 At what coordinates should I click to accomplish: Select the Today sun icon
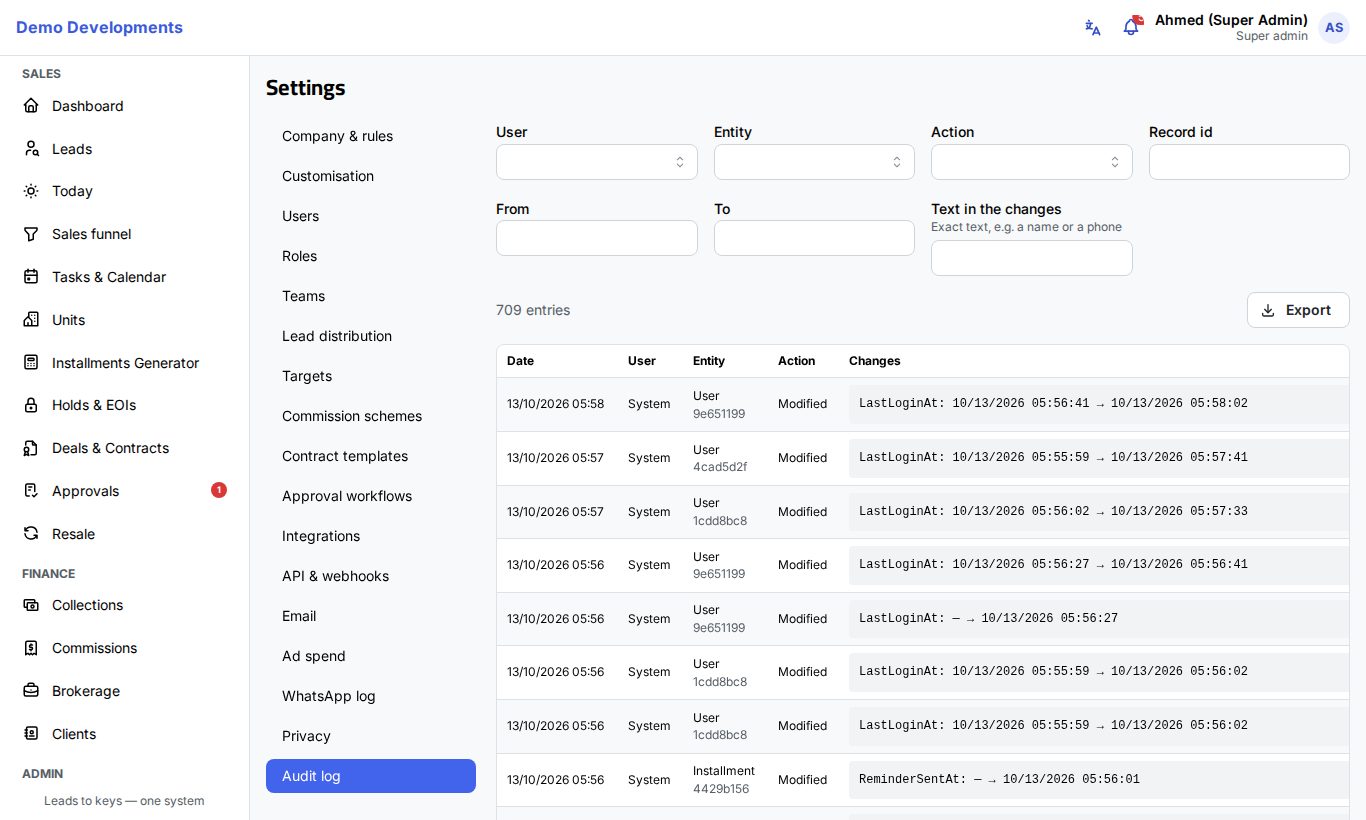(31, 191)
